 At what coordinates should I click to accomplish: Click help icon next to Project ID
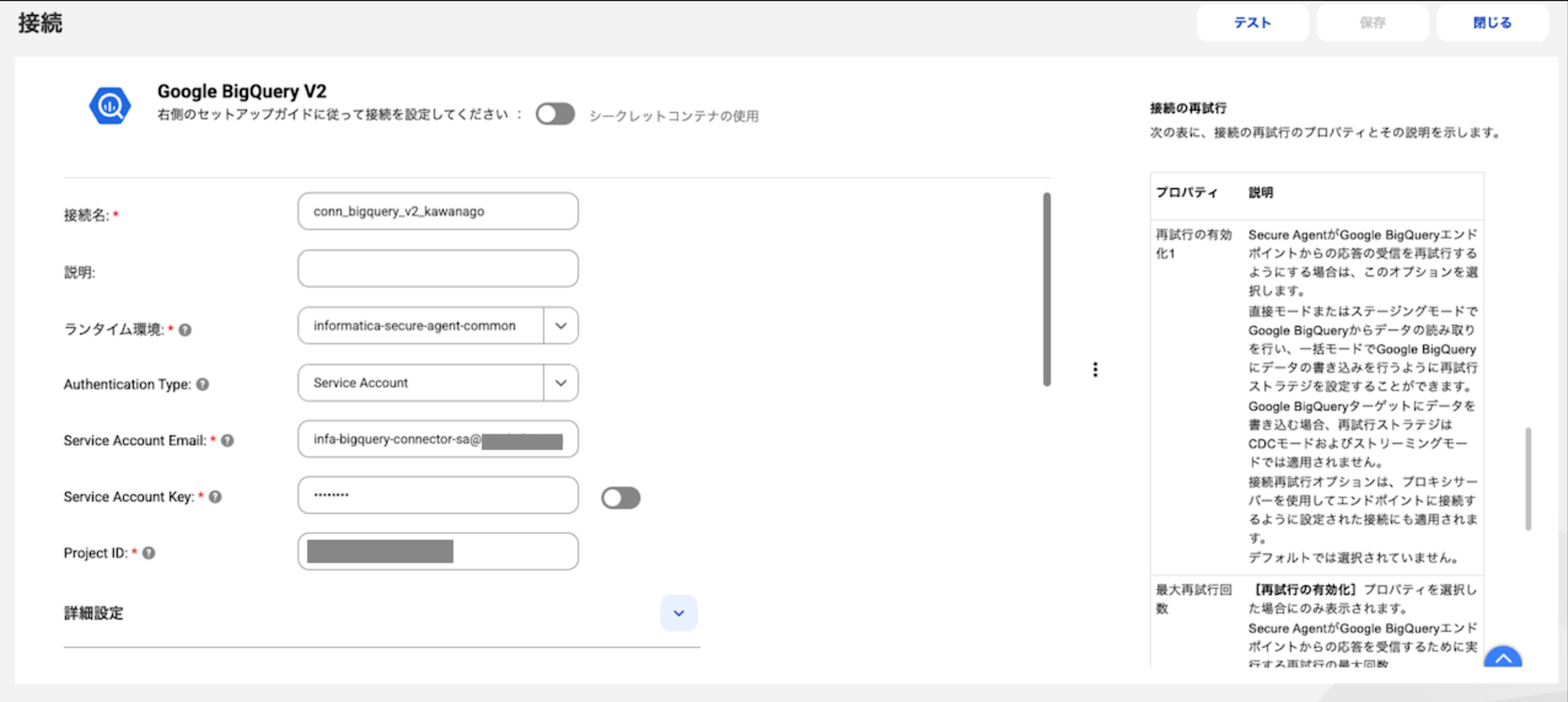149,553
